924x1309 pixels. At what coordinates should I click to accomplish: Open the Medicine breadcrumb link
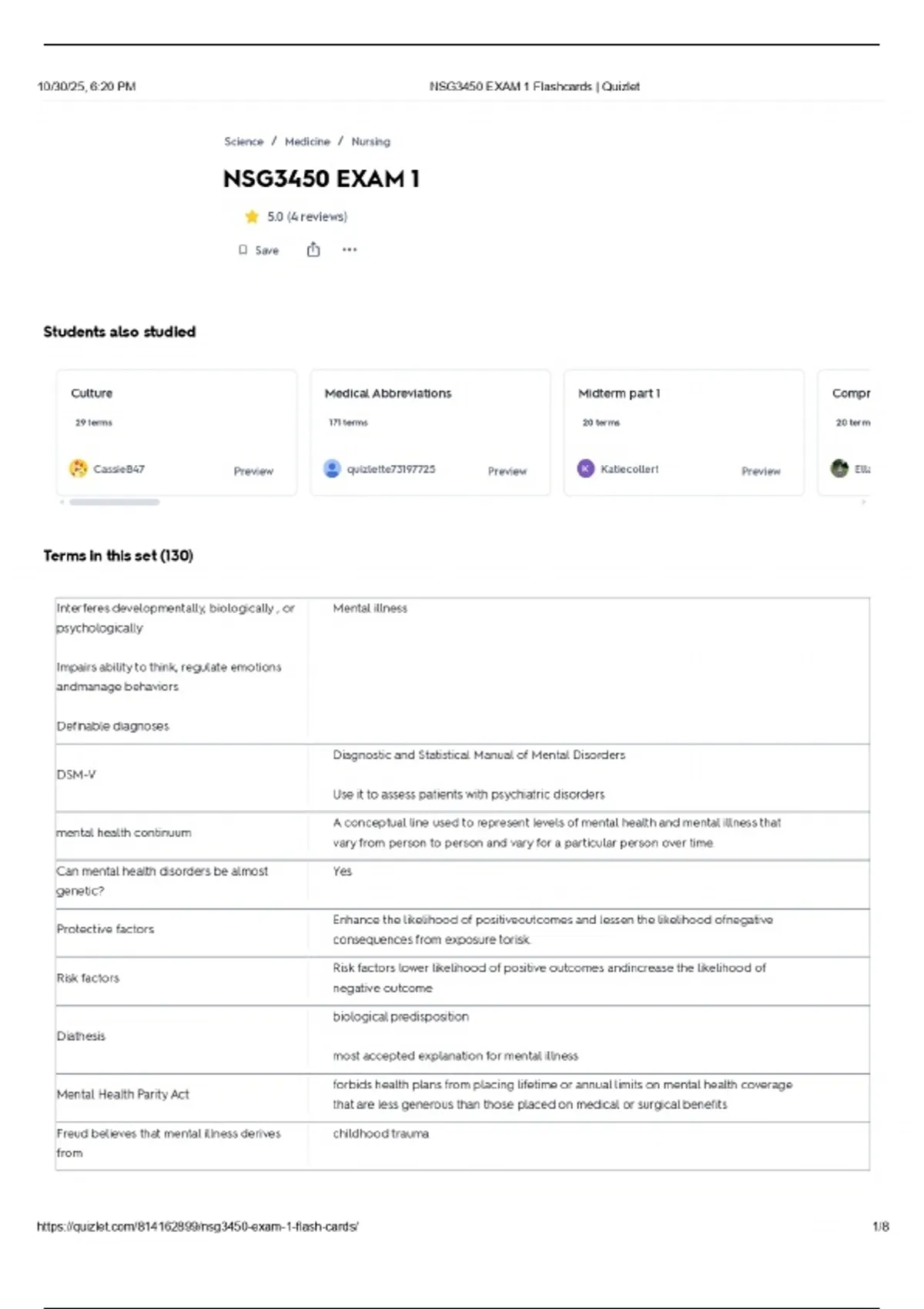(307, 142)
